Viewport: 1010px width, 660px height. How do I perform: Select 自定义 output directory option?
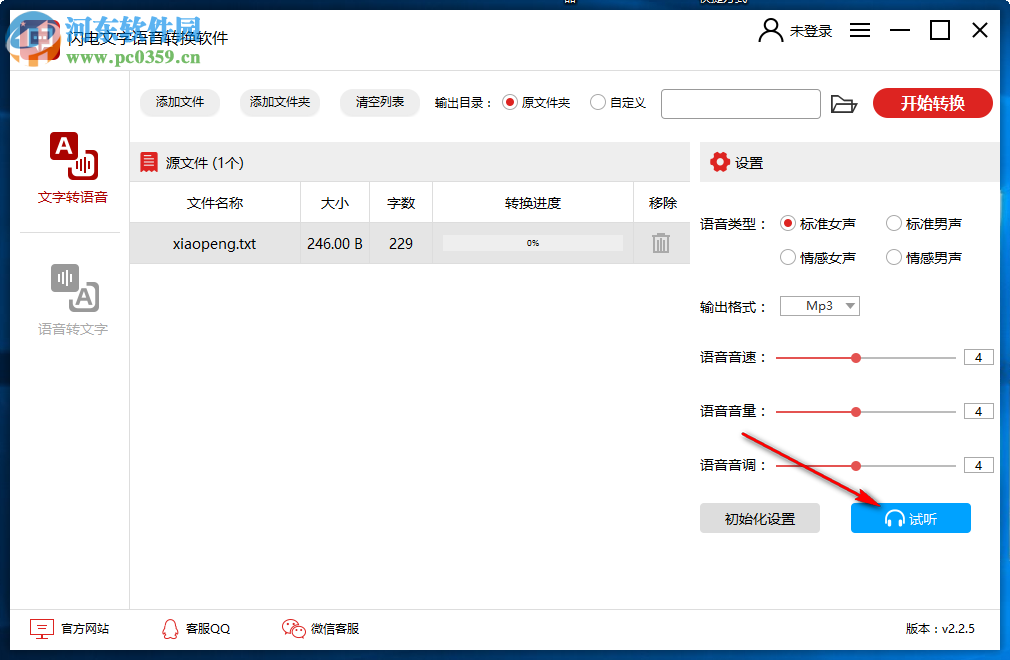(x=618, y=102)
